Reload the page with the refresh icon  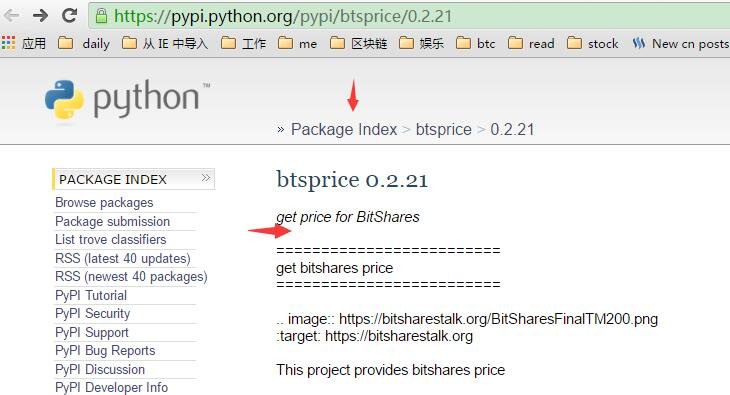(69, 15)
